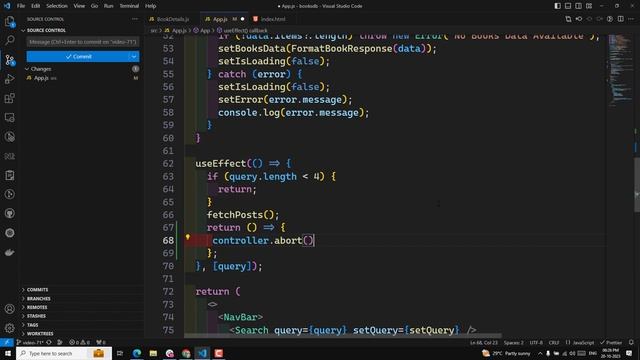
Task: Click Spaces: 2 indentation setting
Action: click(x=513, y=342)
